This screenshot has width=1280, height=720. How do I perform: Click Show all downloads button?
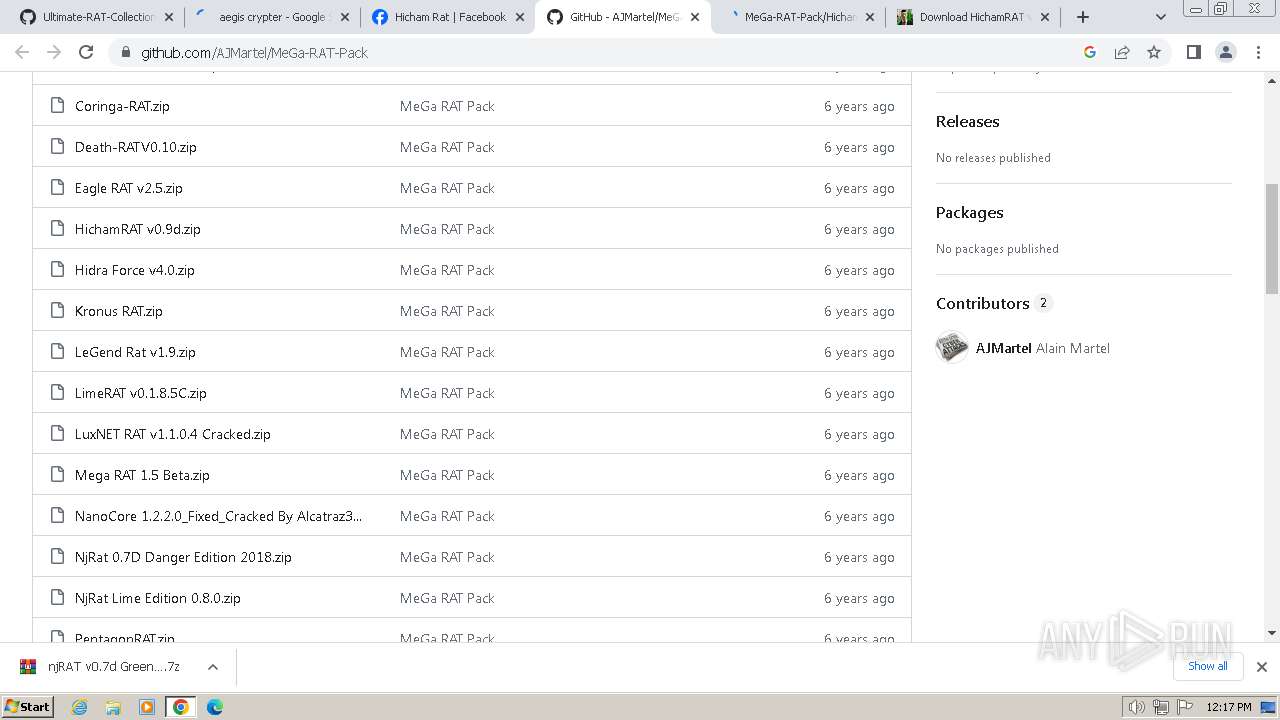click(x=1207, y=666)
